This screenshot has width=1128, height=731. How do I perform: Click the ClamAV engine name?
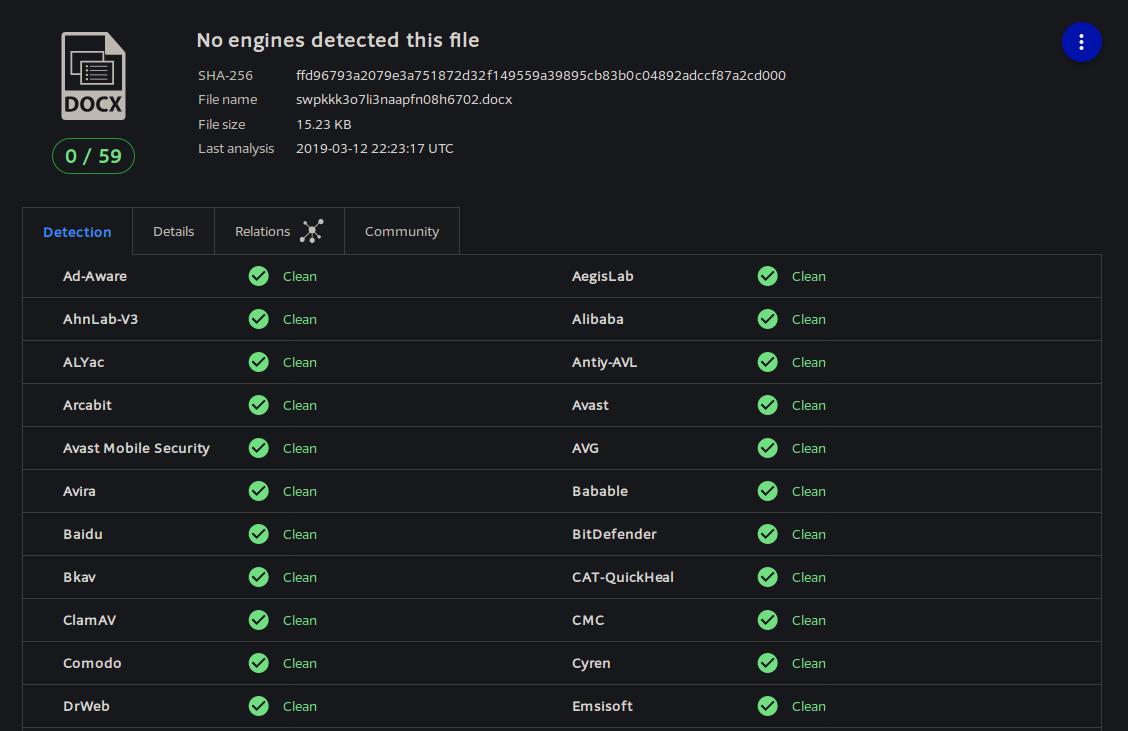[x=89, y=620]
